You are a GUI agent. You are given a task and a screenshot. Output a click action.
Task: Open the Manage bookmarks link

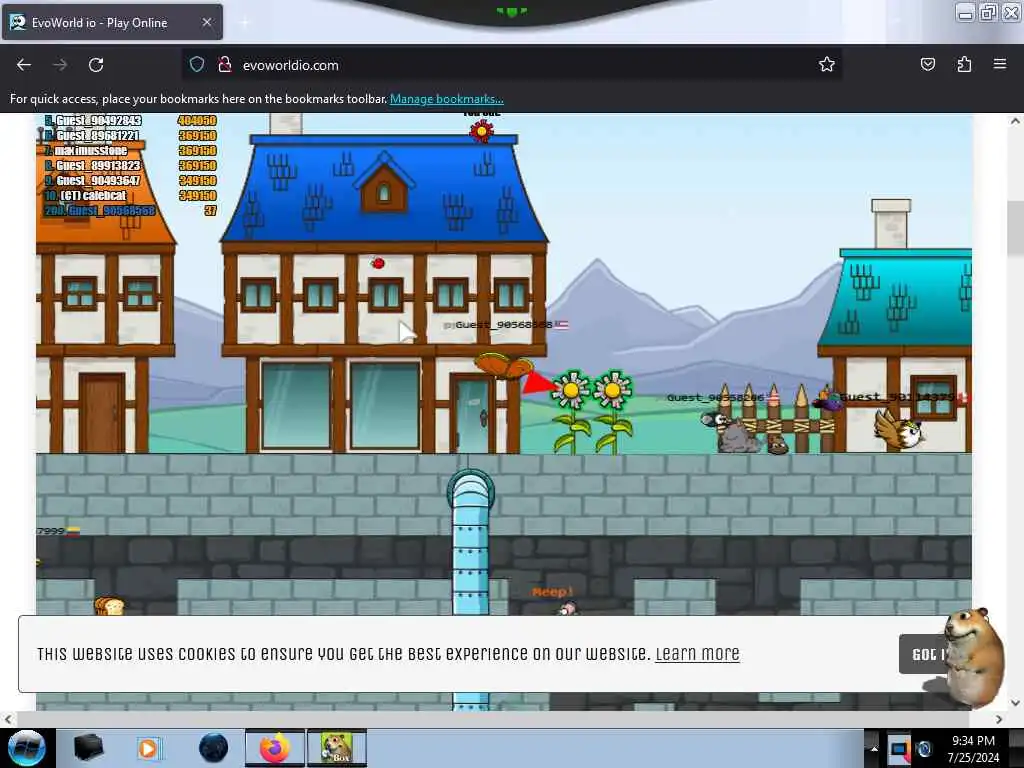(447, 99)
